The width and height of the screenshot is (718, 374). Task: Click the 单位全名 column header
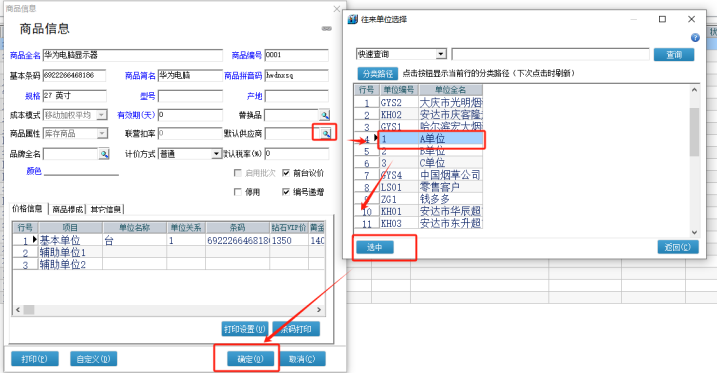[450, 90]
